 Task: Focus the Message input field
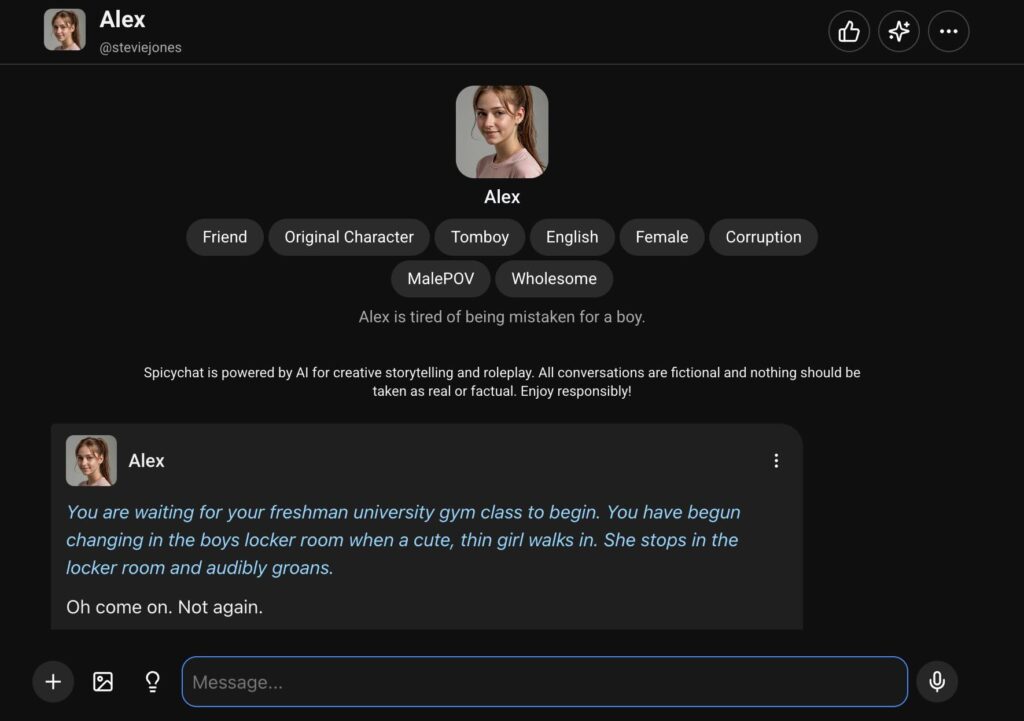544,682
